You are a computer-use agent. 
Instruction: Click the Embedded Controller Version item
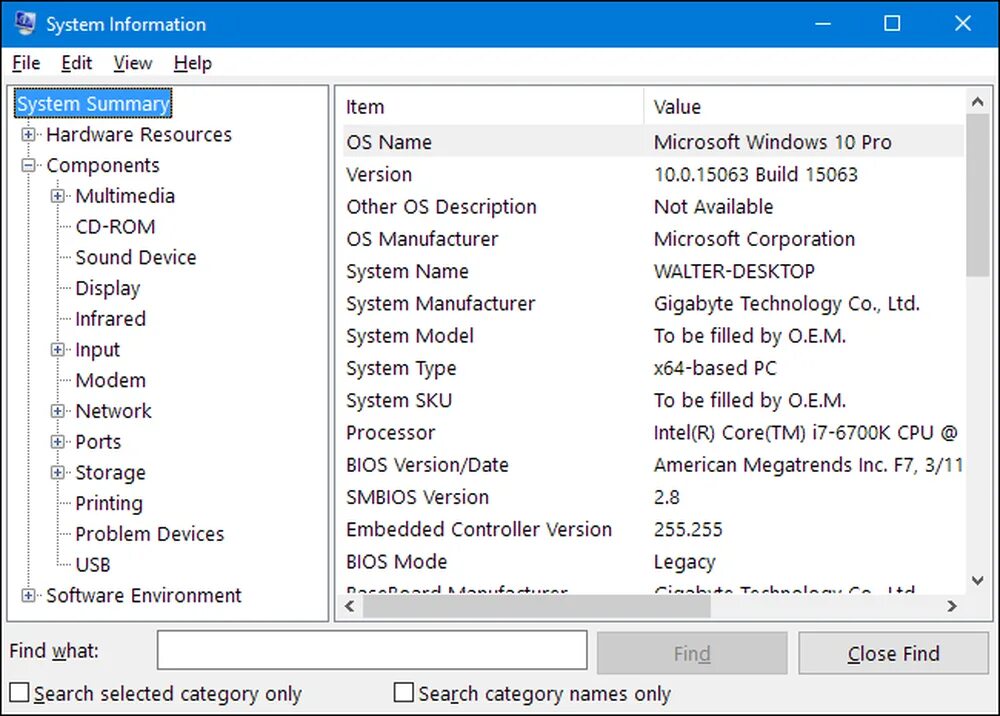479,530
